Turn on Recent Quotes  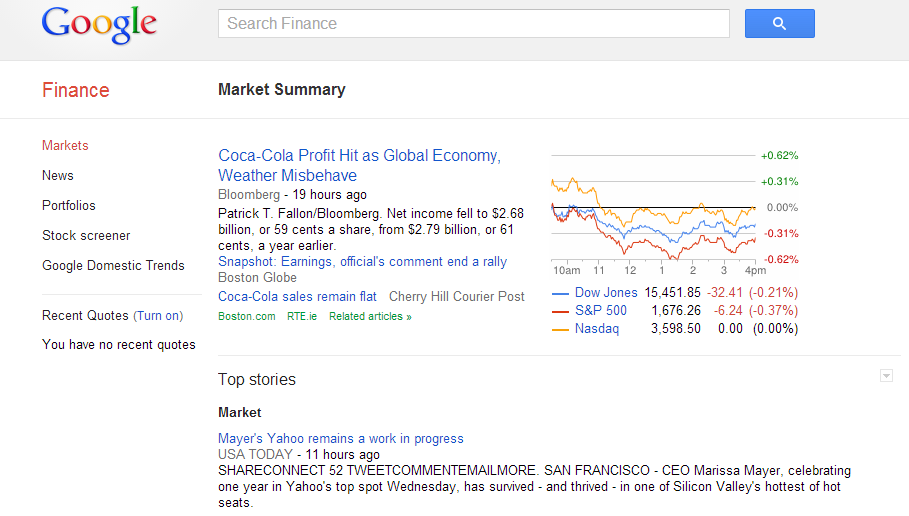158,316
